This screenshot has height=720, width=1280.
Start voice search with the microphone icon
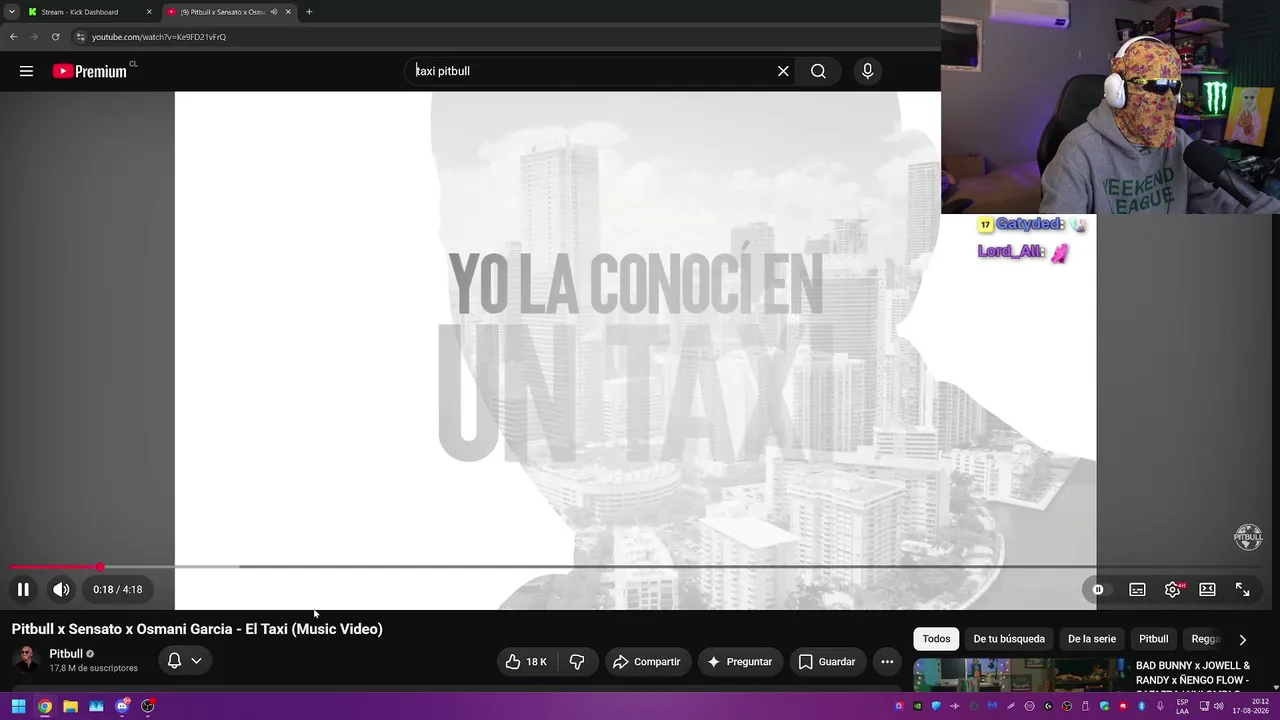click(x=867, y=71)
